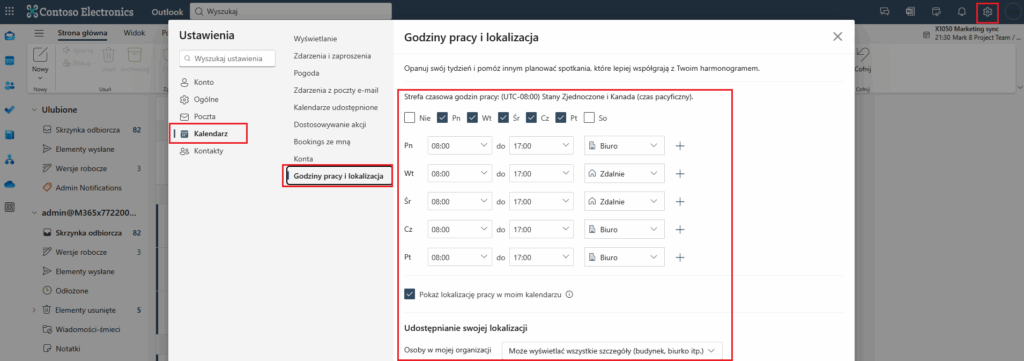Add another time slot for Śr with plus
Viewport: 1024px width, 361px height.
[680, 202]
